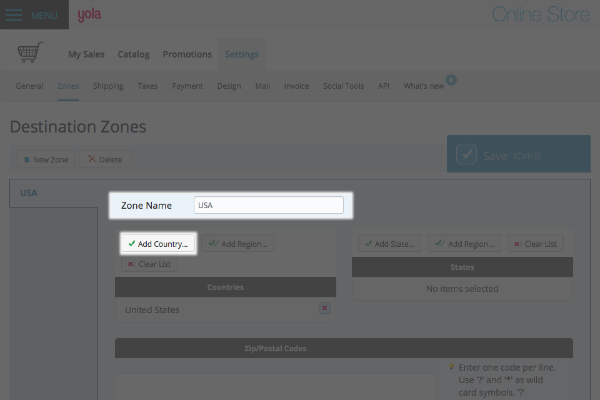Open the hamburger MENU button

[x=34, y=15]
